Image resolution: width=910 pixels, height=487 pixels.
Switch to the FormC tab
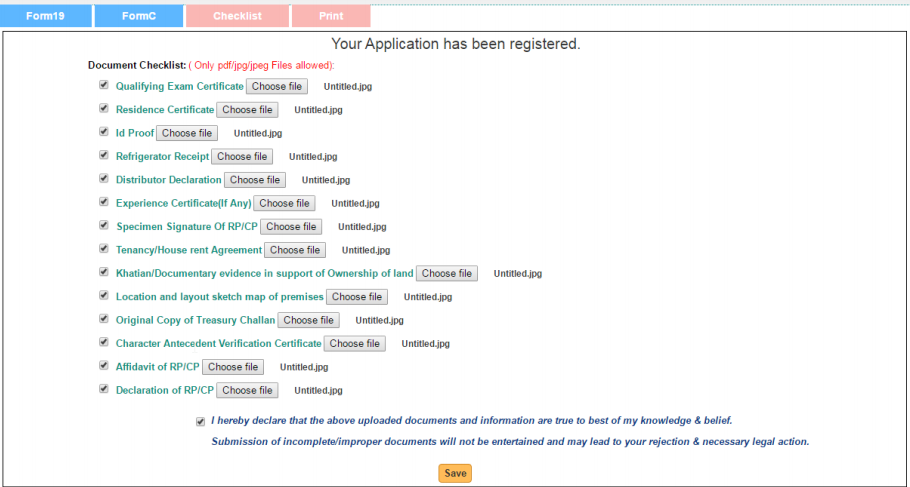pyautogui.click(x=139, y=16)
